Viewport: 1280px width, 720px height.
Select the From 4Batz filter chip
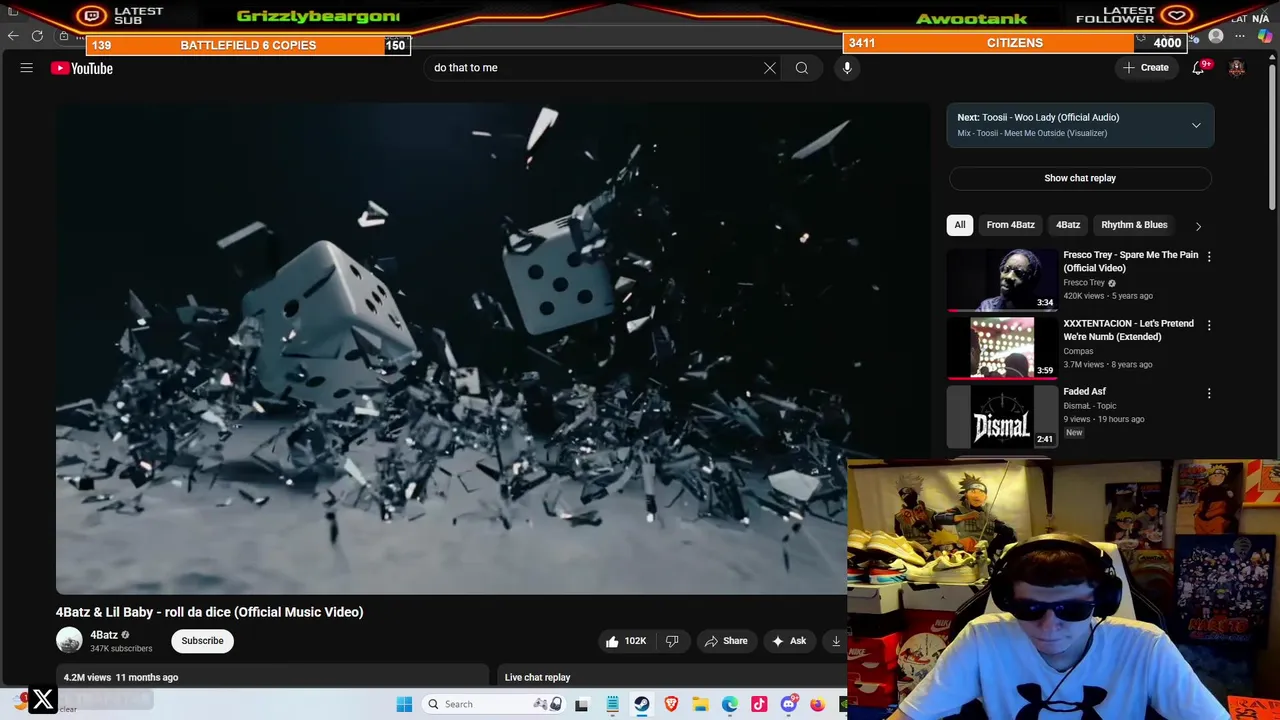pyautogui.click(x=1010, y=225)
